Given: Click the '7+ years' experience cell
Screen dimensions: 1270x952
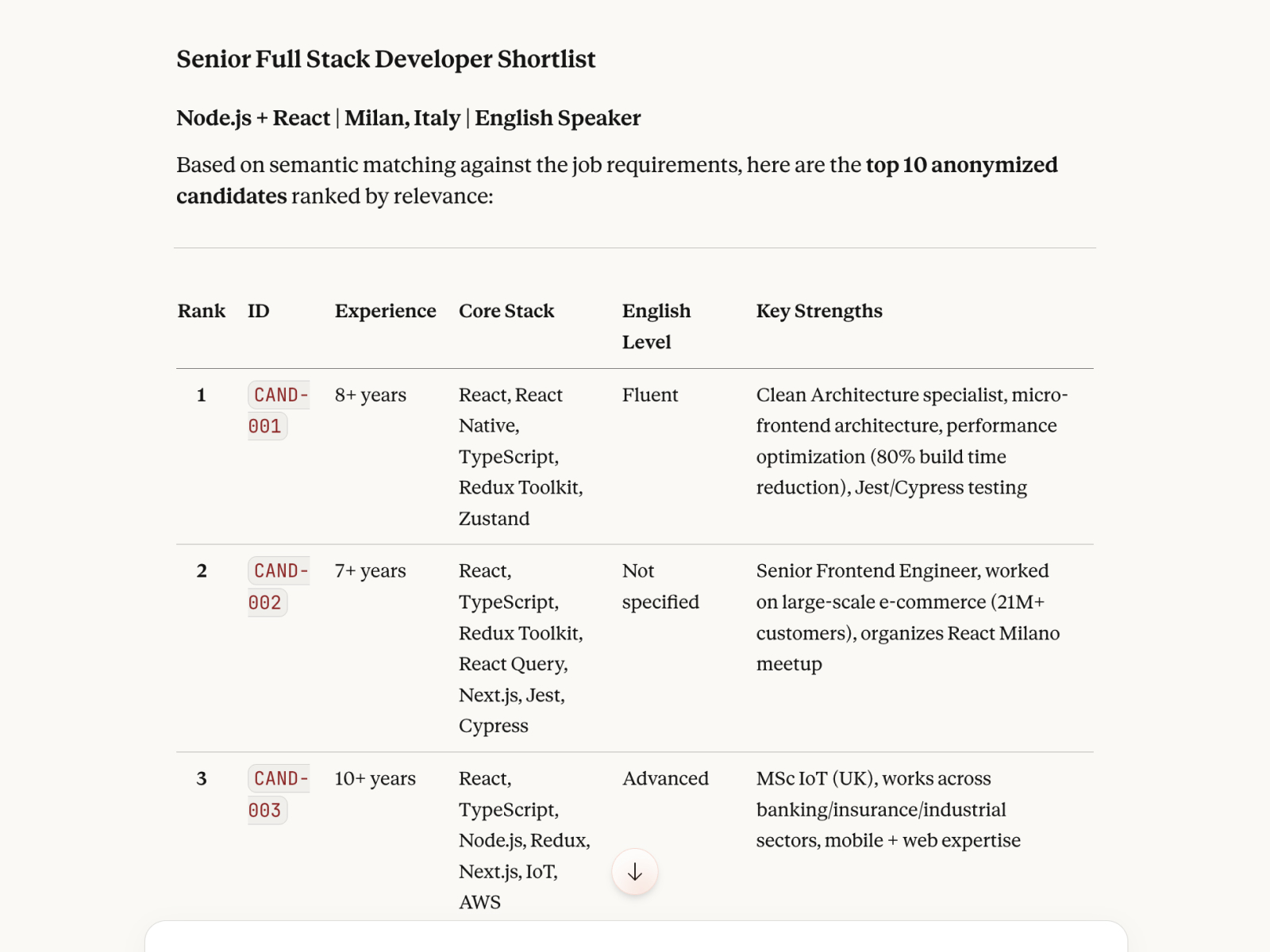Looking at the screenshot, I should pos(371,571).
